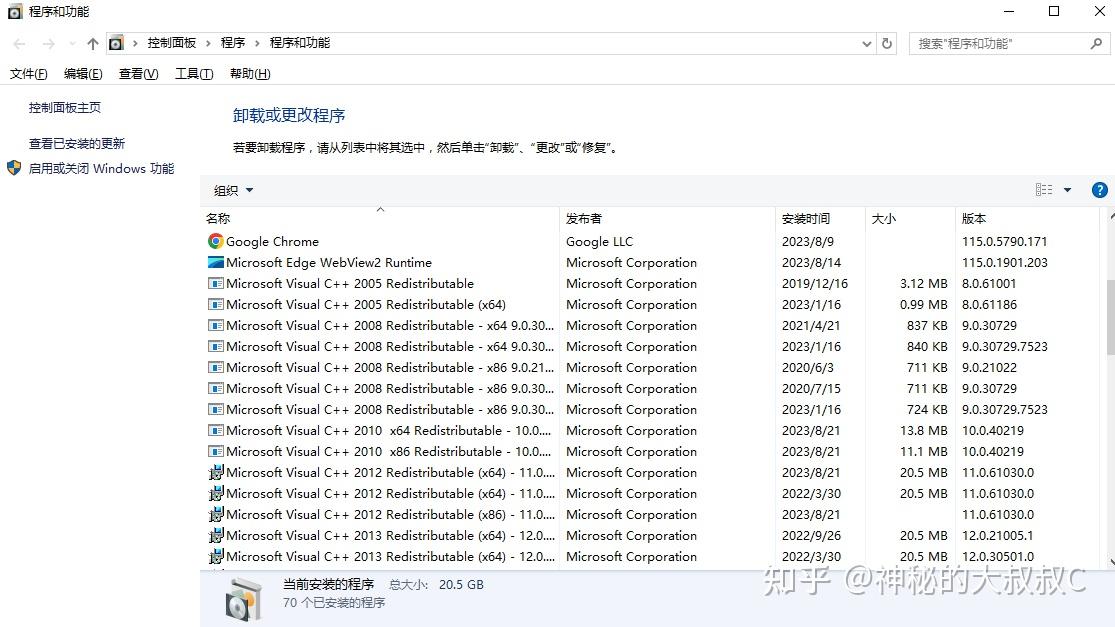Click the Forward navigation arrow
The height and width of the screenshot is (627, 1115).
click(x=48, y=43)
